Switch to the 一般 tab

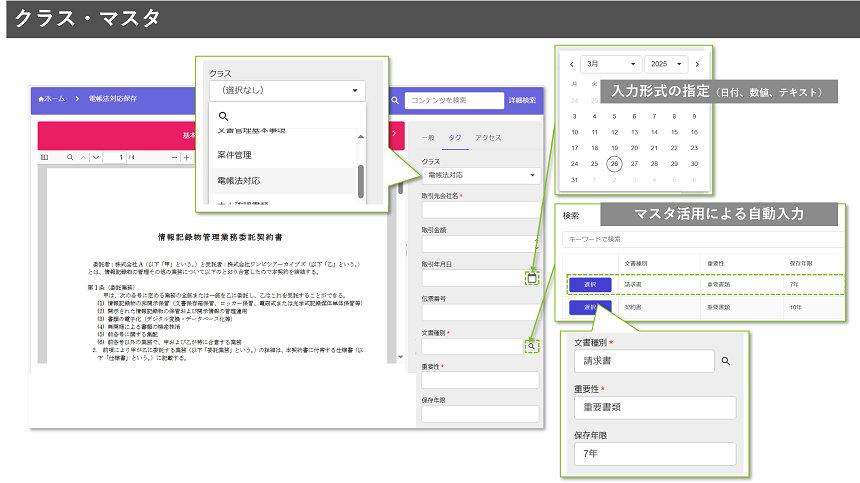(x=428, y=138)
